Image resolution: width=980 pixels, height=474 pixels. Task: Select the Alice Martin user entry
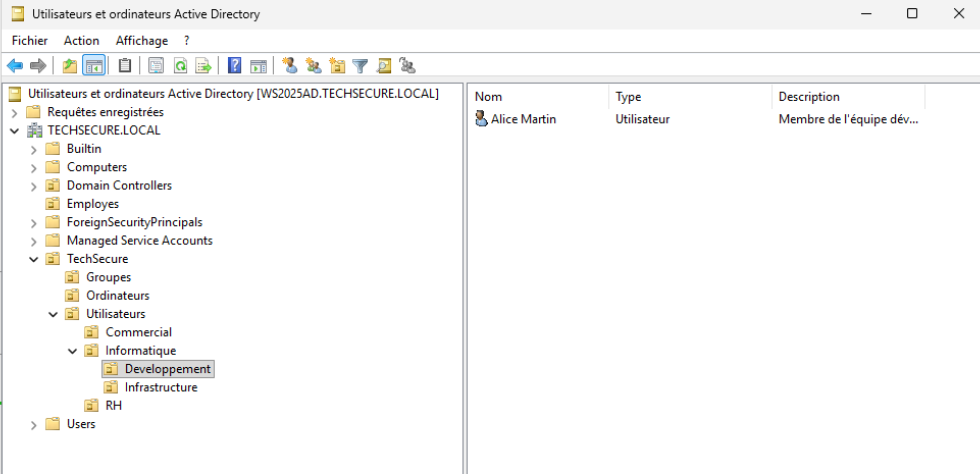pyautogui.click(x=522, y=119)
